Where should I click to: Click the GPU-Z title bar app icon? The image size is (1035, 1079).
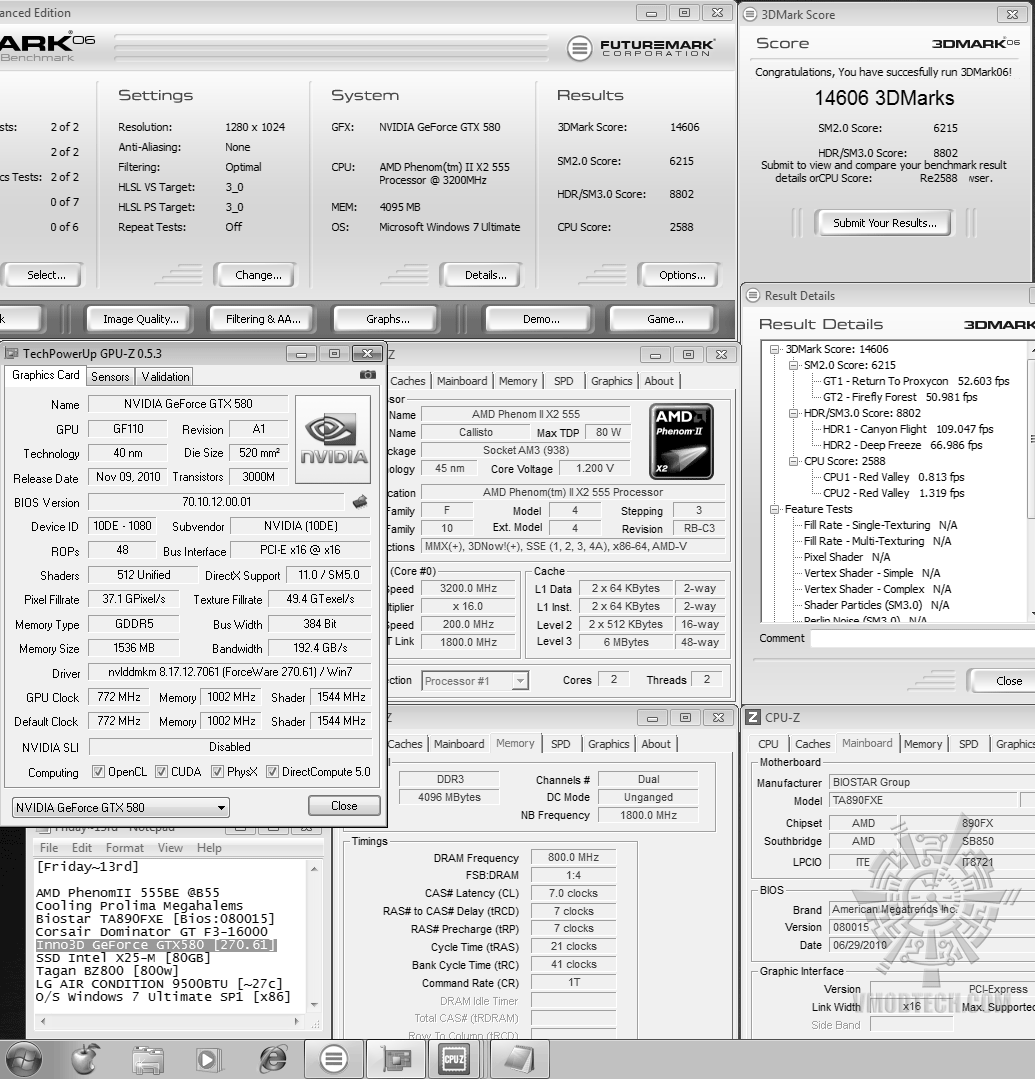tap(12, 354)
